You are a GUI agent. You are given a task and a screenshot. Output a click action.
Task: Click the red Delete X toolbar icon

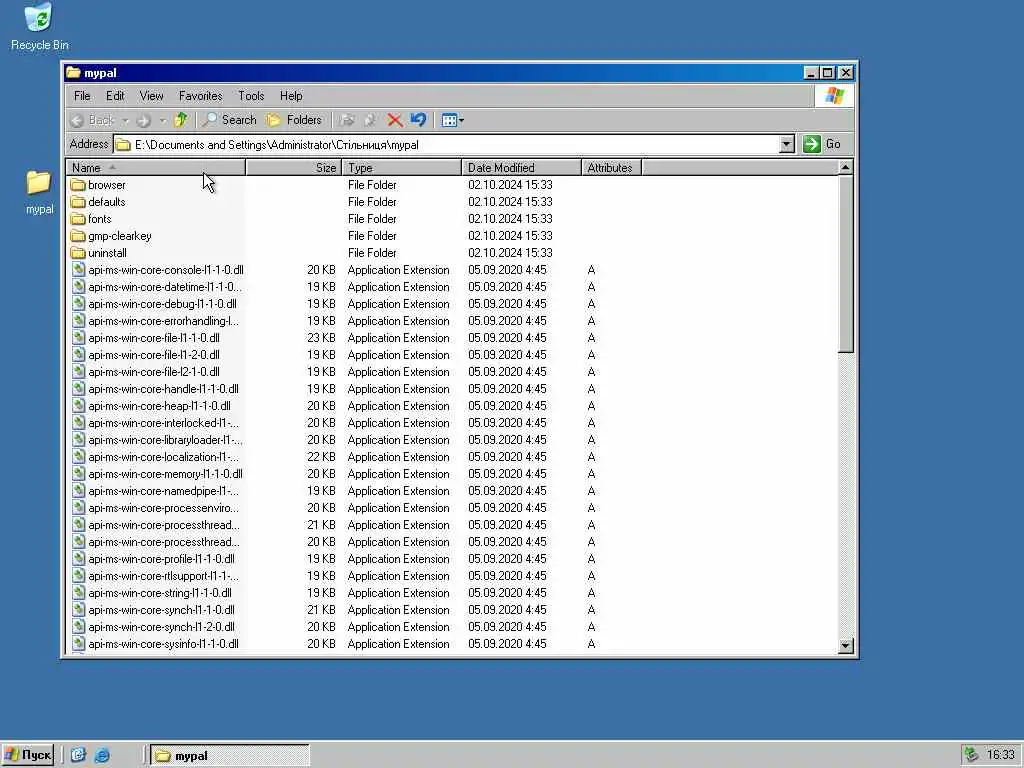coord(394,120)
